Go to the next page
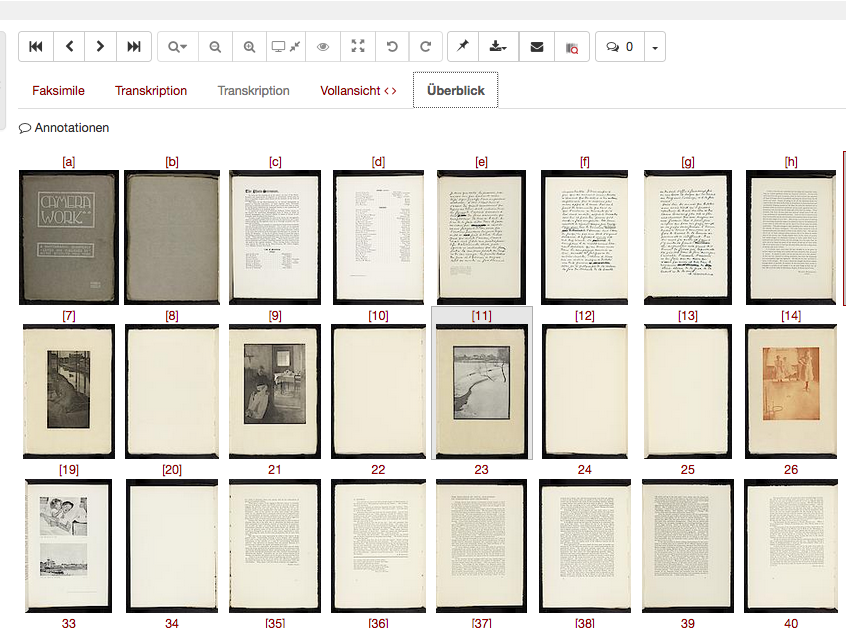Screen dimensions: 846x628 [x=101, y=47]
